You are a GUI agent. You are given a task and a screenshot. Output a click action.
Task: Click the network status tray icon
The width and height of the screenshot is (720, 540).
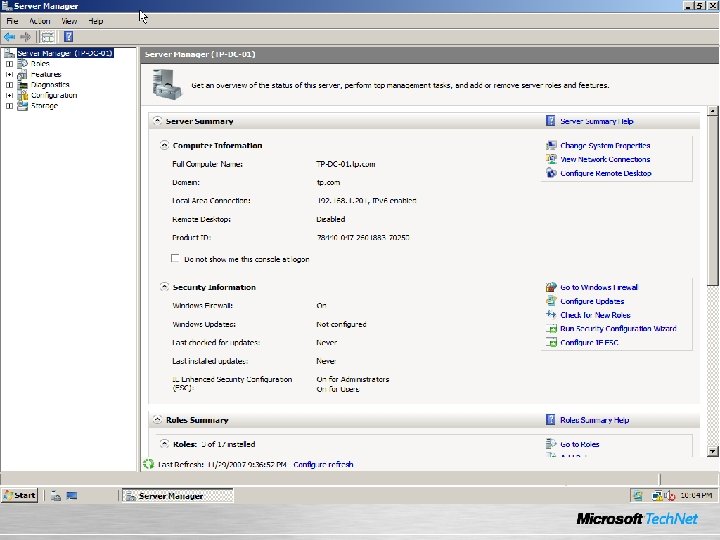pos(657,496)
